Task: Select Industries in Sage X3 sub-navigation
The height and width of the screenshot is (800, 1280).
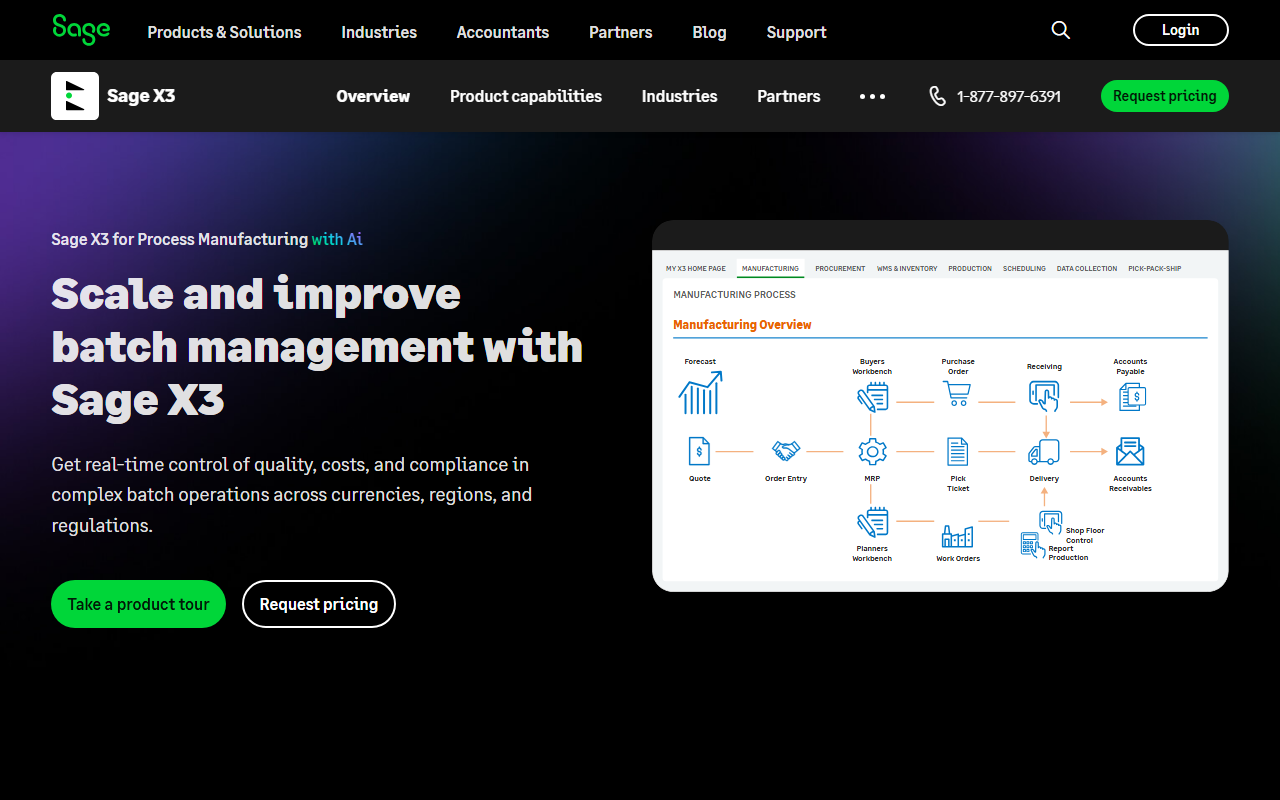Action: click(x=679, y=96)
